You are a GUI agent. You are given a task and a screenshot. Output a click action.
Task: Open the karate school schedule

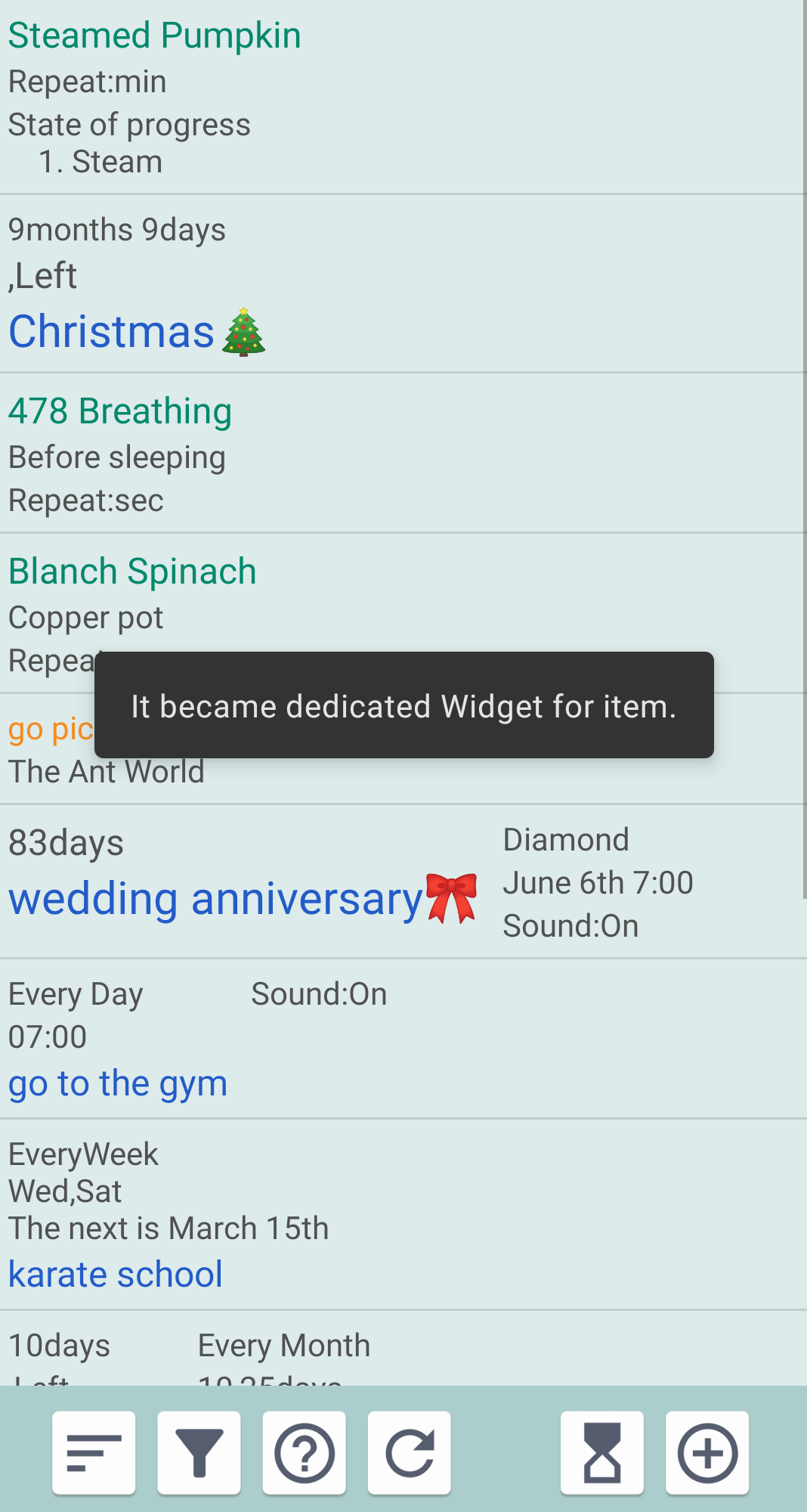click(116, 1275)
